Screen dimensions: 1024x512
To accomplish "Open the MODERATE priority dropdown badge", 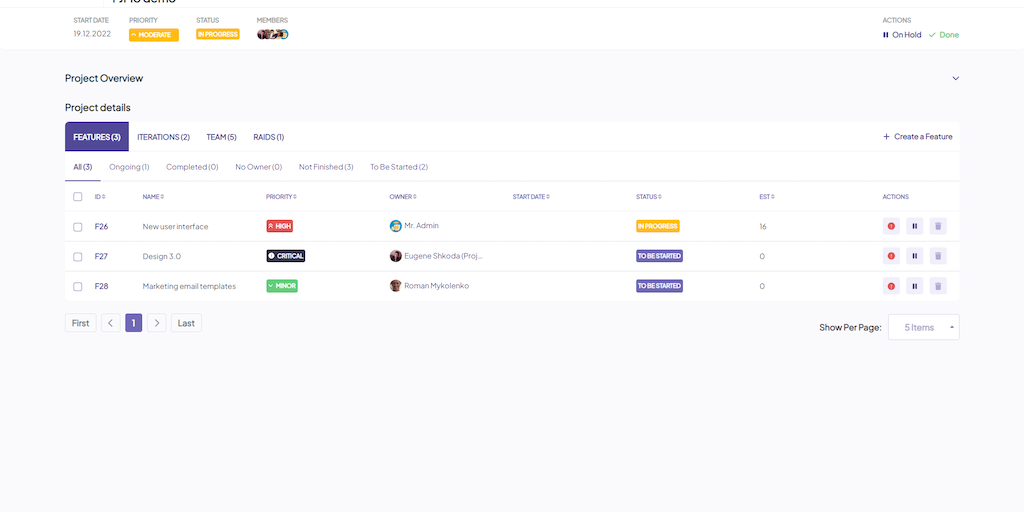I will (153, 35).
